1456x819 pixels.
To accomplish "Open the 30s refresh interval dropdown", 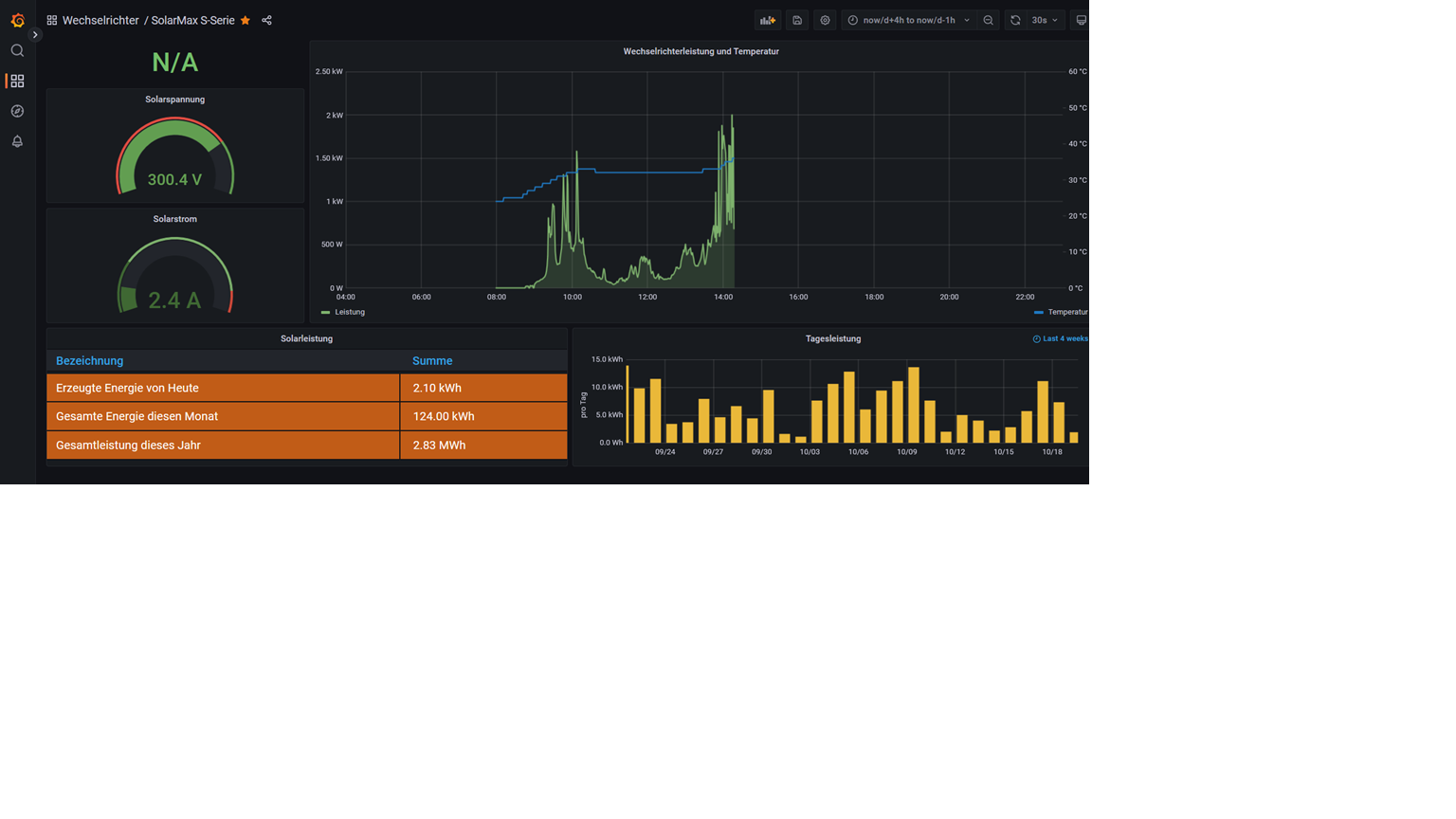I will (x=1045, y=20).
